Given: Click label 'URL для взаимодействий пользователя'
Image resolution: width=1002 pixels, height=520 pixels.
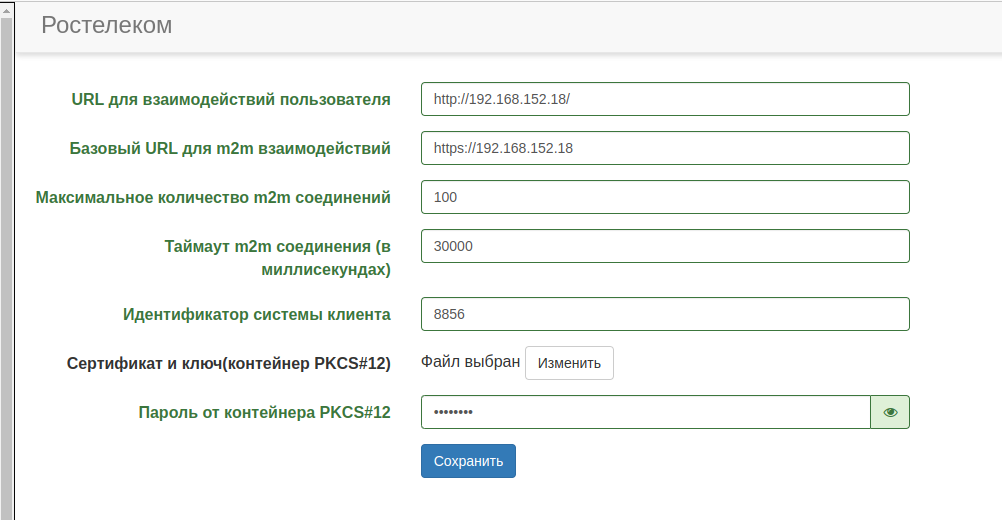Looking at the screenshot, I should pyautogui.click(x=231, y=100).
